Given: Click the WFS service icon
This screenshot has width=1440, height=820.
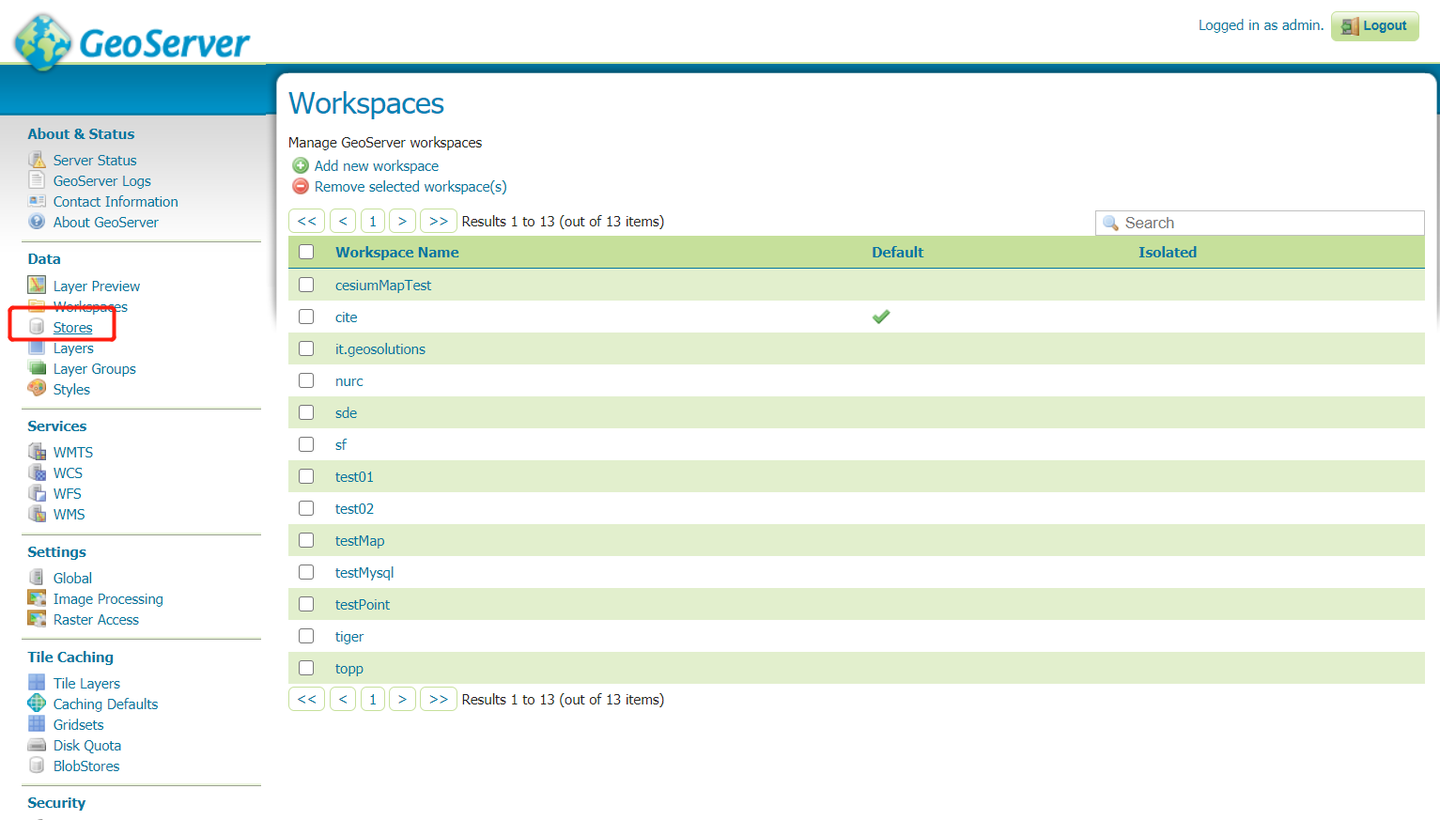Looking at the screenshot, I should [x=37, y=494].
